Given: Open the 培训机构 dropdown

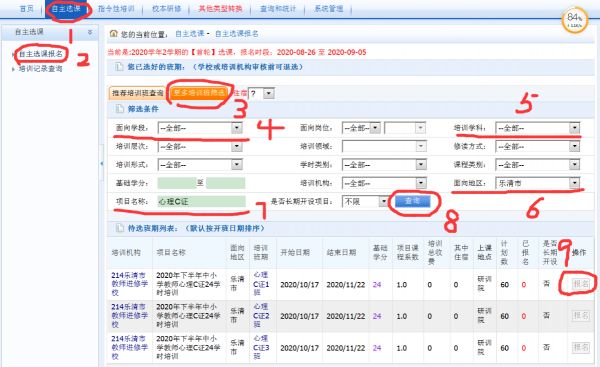Looking at the screenshot, I should tap(384, 183).
